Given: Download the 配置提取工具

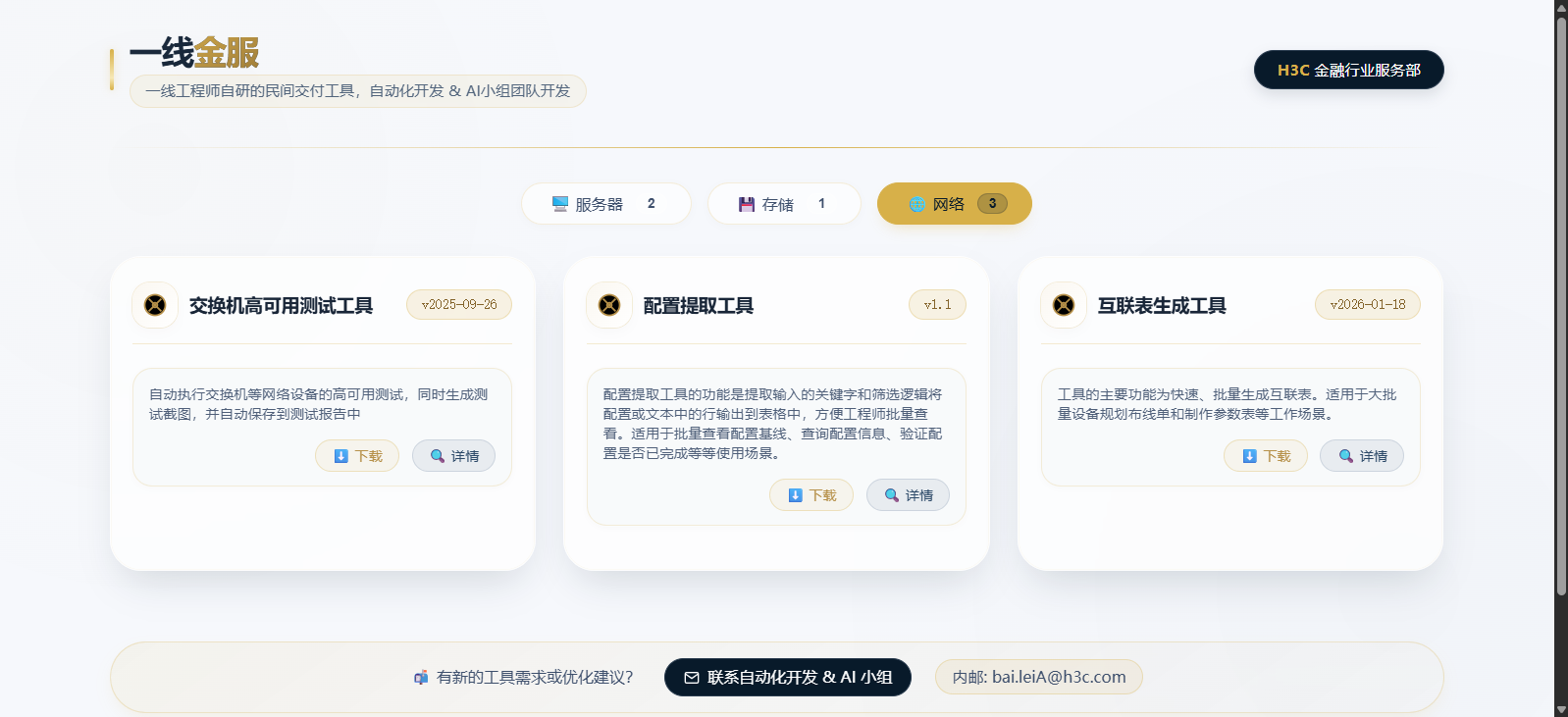Looking at the screenshot, I should [x=811, y=495].
